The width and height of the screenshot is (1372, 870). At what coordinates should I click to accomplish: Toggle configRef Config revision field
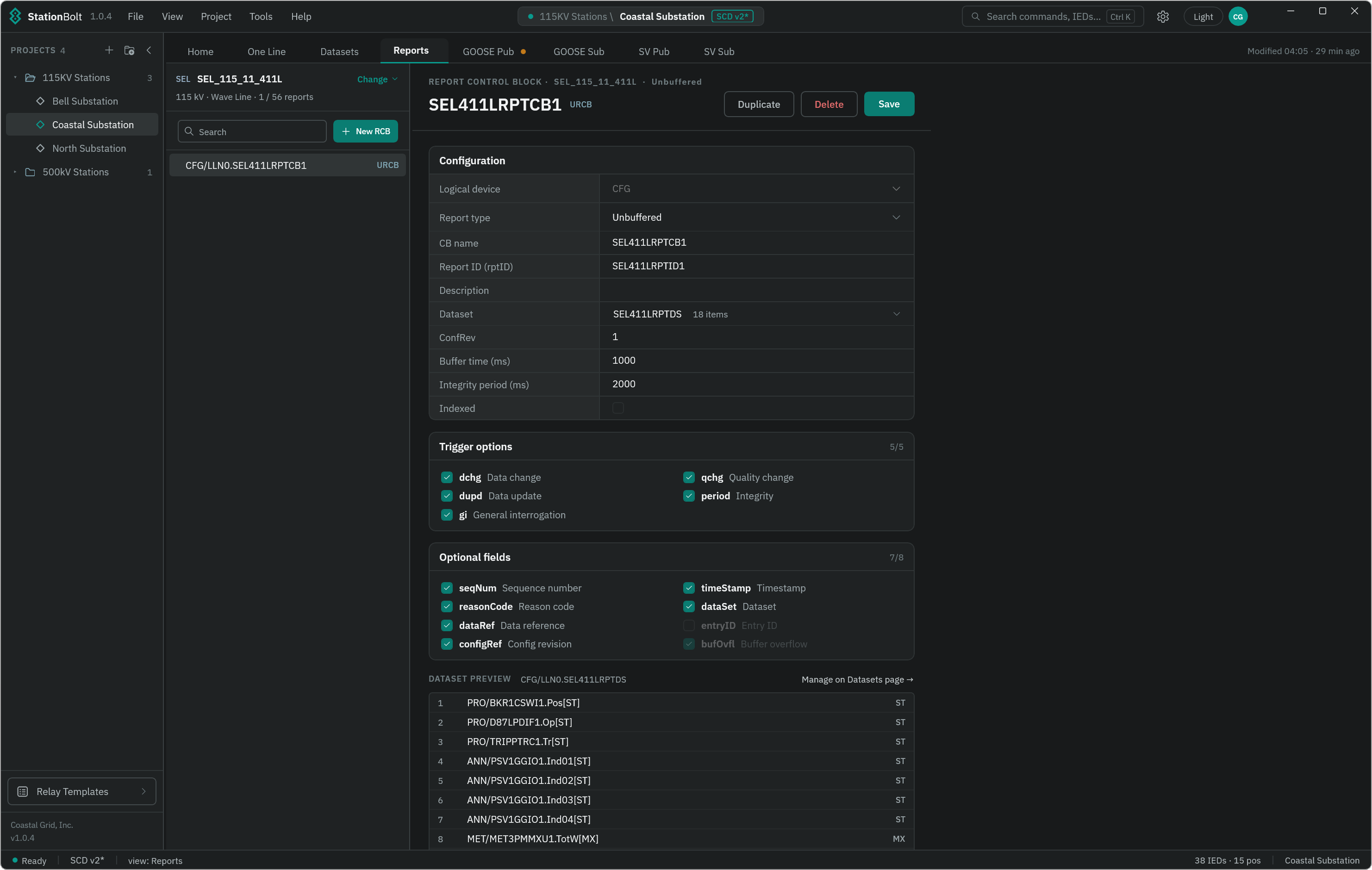[x=447, y=644]
